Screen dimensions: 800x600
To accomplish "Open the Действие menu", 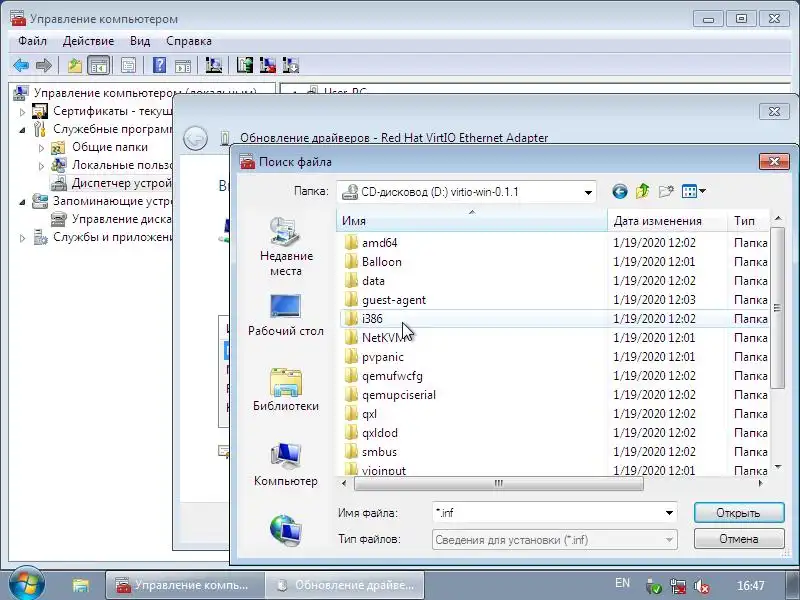I will (88, 41).
